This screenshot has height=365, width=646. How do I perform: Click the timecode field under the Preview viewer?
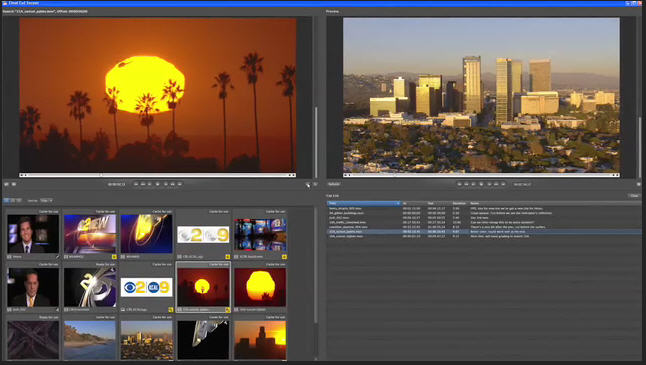pos(522,184)
